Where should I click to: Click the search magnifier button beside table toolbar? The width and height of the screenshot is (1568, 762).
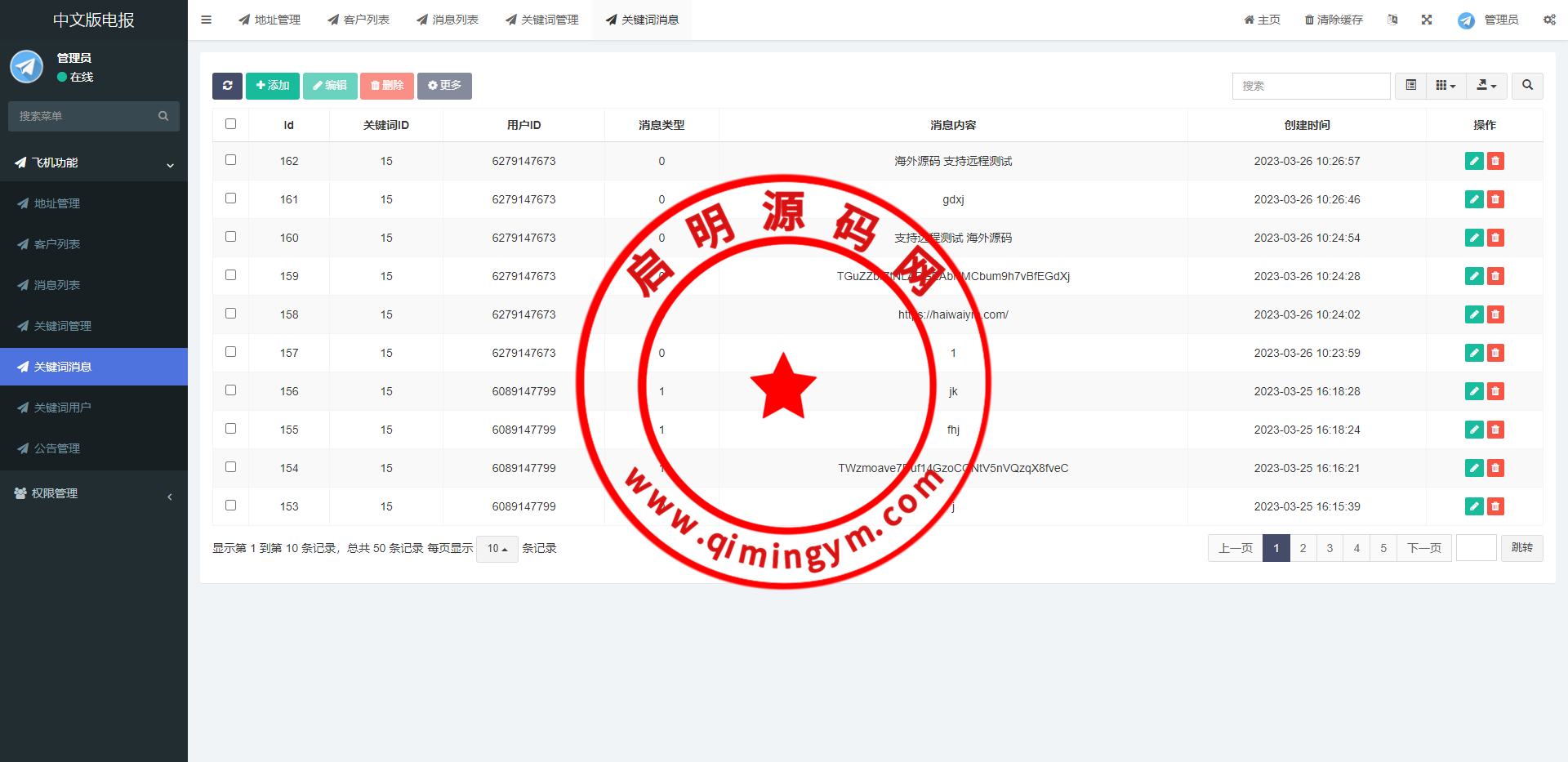1527,86
